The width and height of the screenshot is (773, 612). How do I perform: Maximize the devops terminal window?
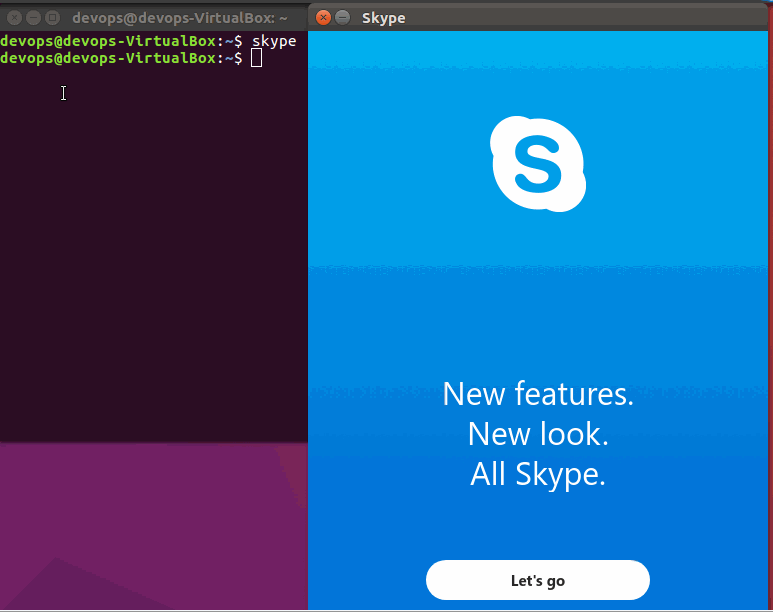(52, 18)
